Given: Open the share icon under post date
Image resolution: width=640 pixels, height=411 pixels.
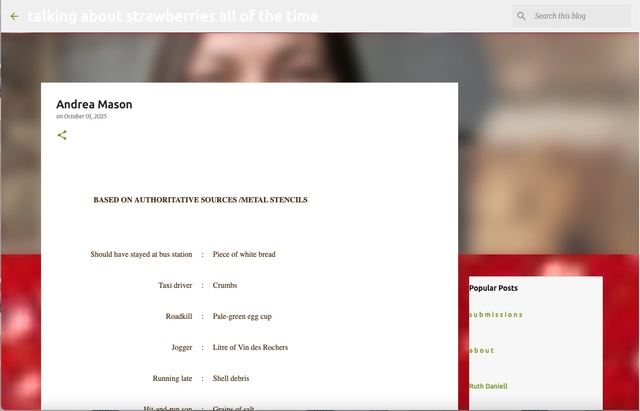Looking at the screenshot, I should tap(62, 135).
